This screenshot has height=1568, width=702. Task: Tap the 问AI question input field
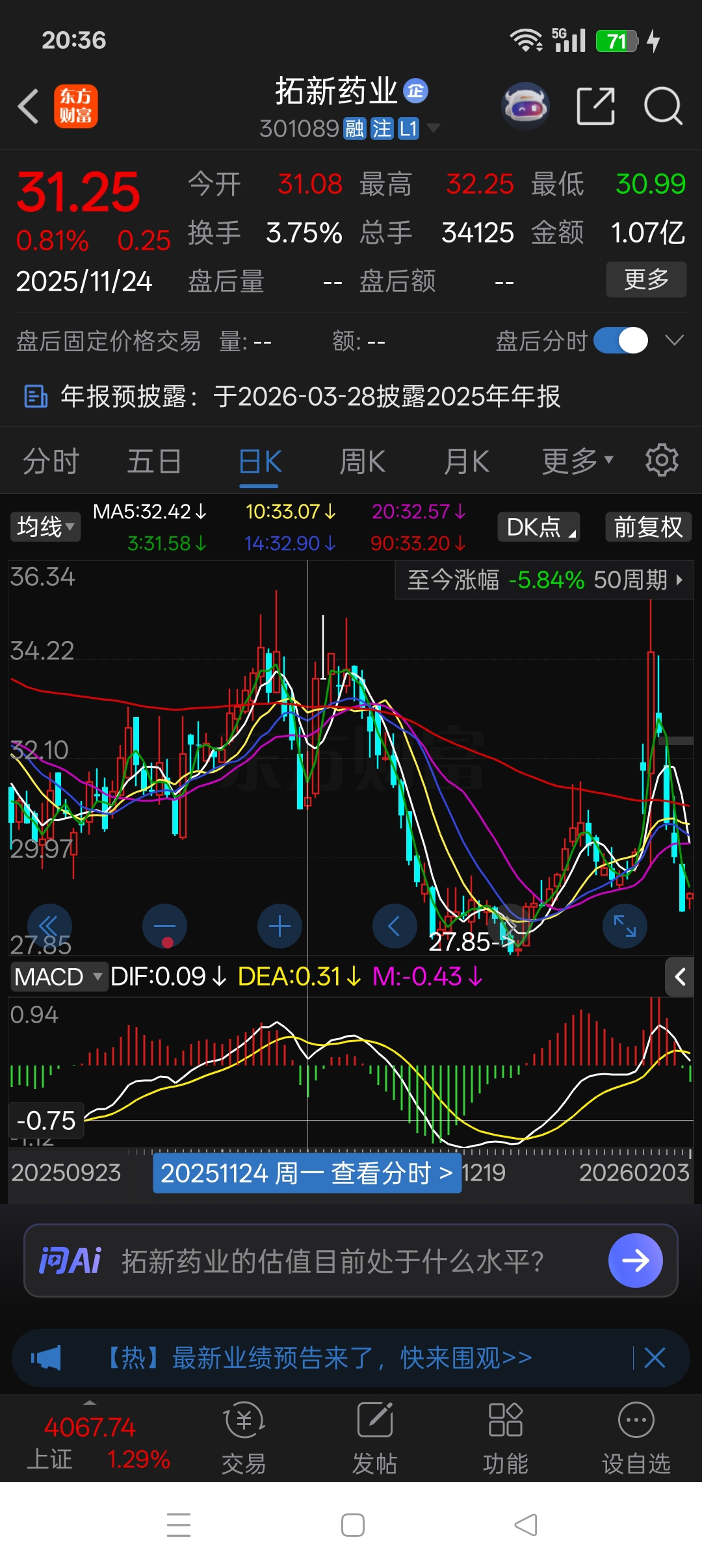351,1261
